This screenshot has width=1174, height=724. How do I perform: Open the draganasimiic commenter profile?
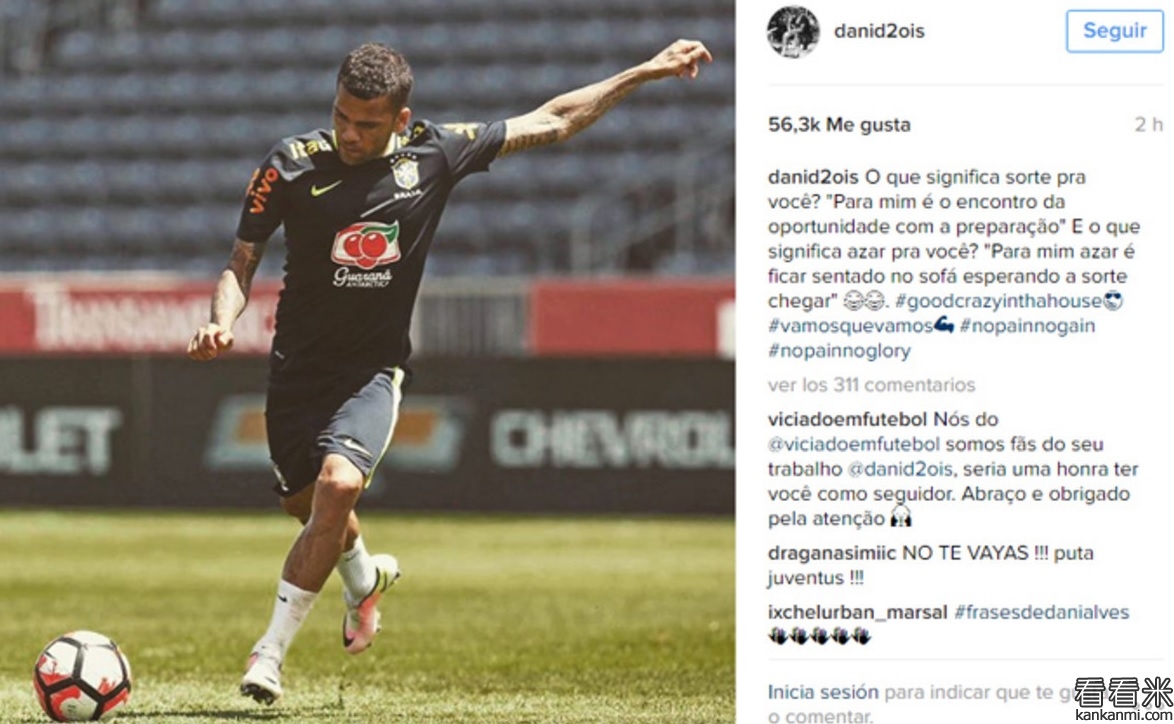point(832,553)
